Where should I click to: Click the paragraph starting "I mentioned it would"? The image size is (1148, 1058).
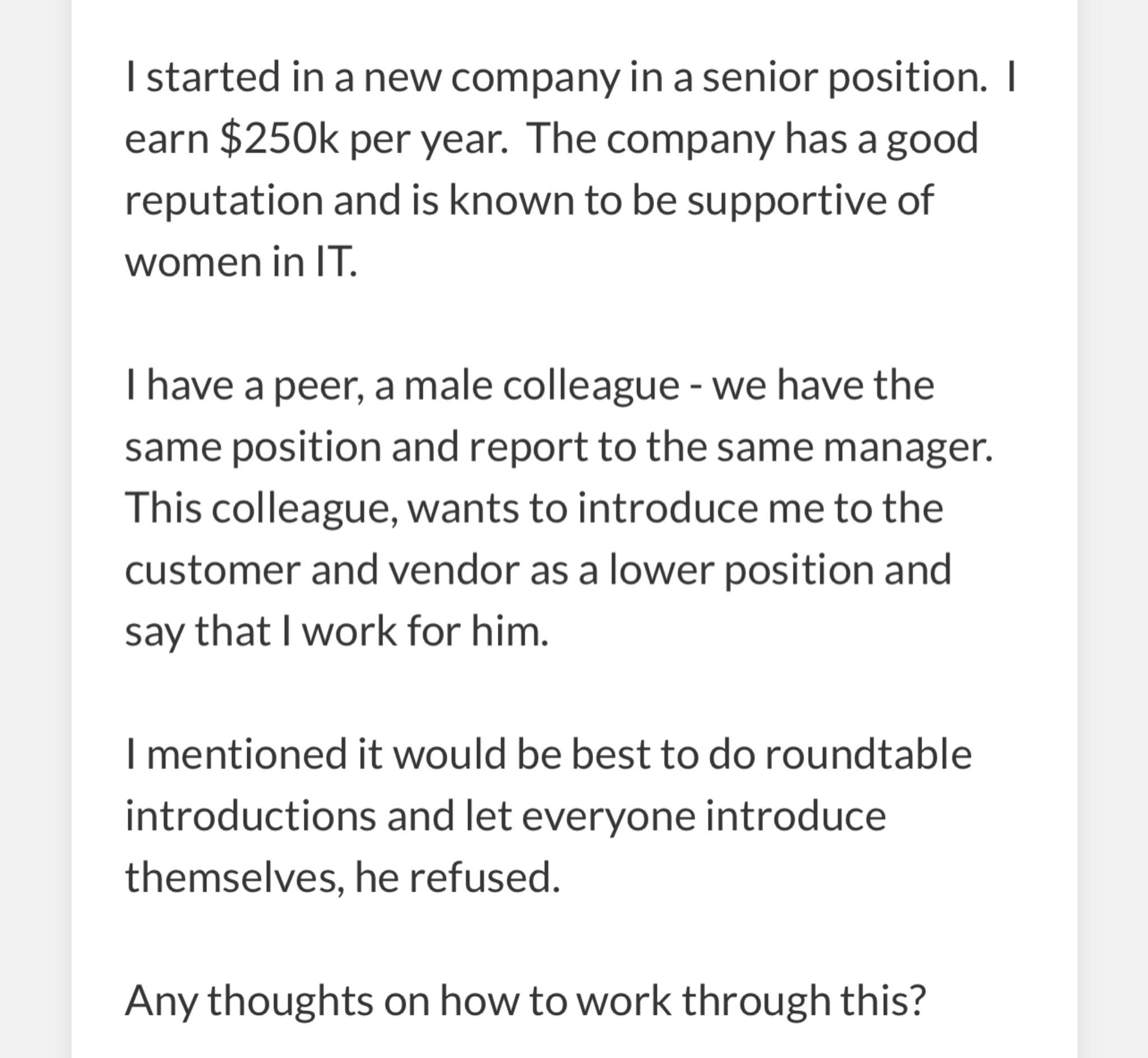point(549,816)
